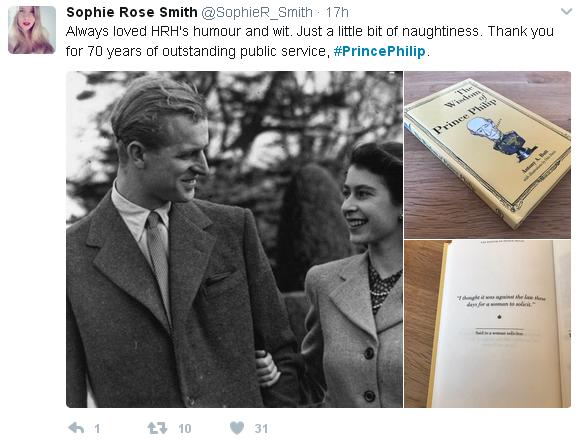Click the caricature illustration on the book cover
The height and width of the screenshot is (441, 579).
click(500, 138)
